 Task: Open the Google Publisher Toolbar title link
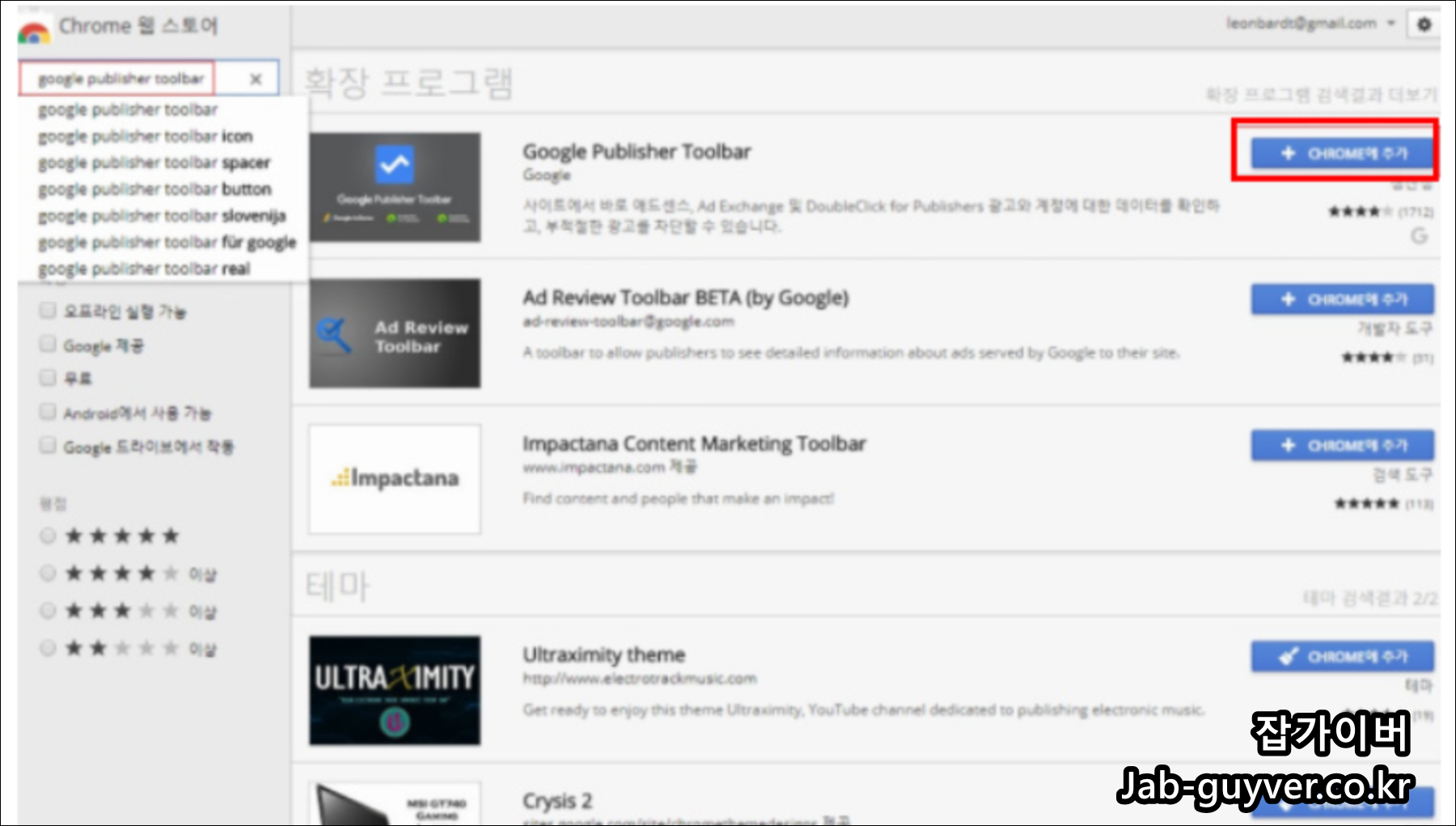pos(637,151)
